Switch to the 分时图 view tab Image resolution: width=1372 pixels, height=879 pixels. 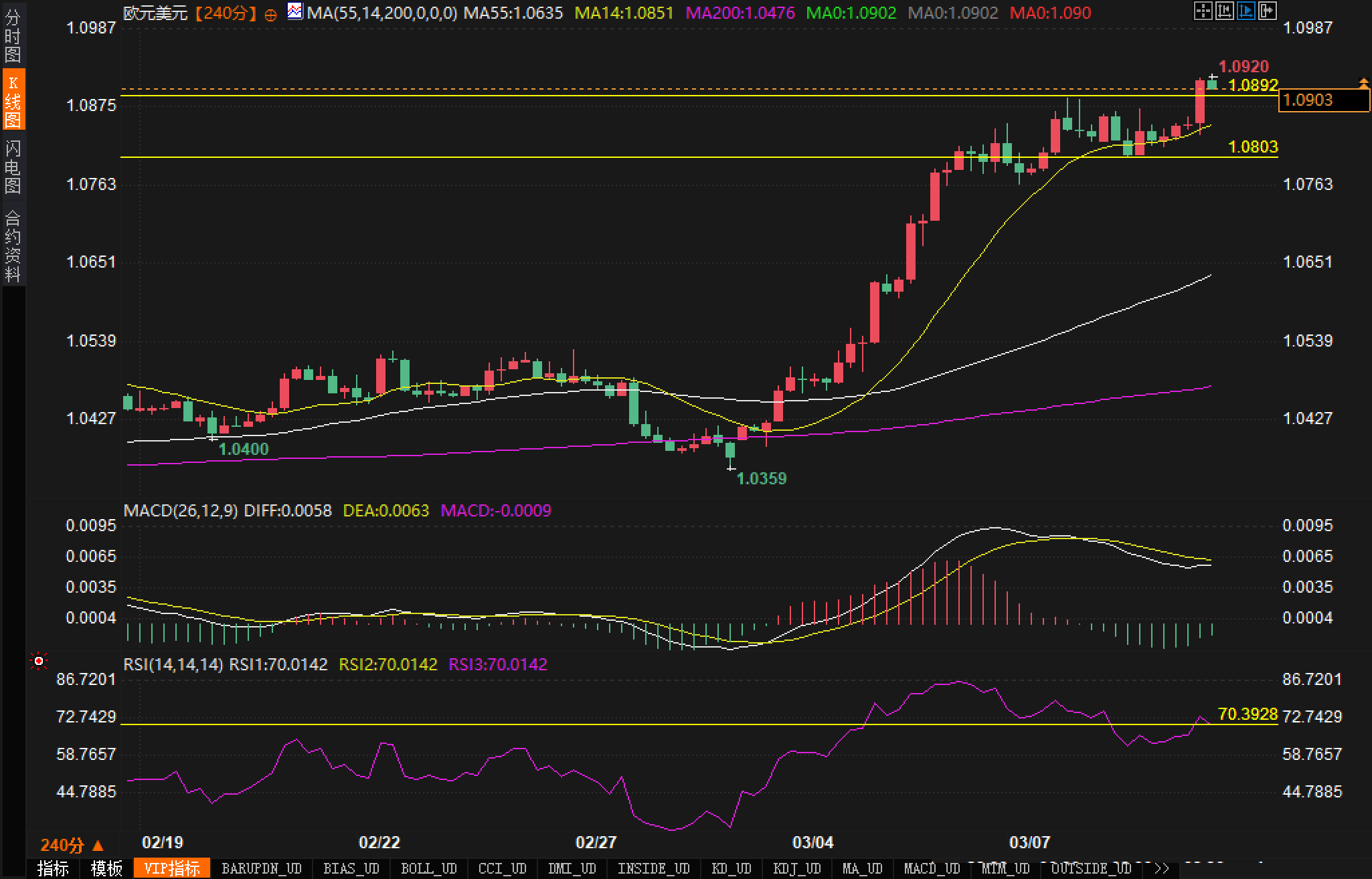click(x=13, y=35)
